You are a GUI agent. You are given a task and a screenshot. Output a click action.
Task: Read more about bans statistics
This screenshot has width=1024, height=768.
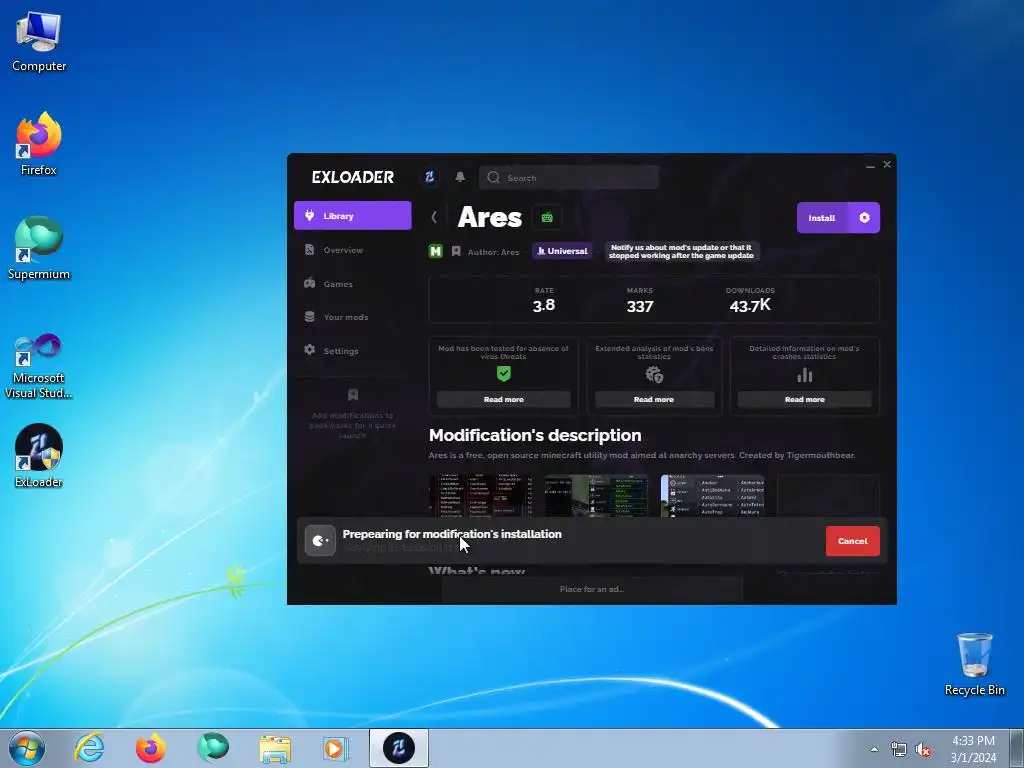click(x=654, y=399)
